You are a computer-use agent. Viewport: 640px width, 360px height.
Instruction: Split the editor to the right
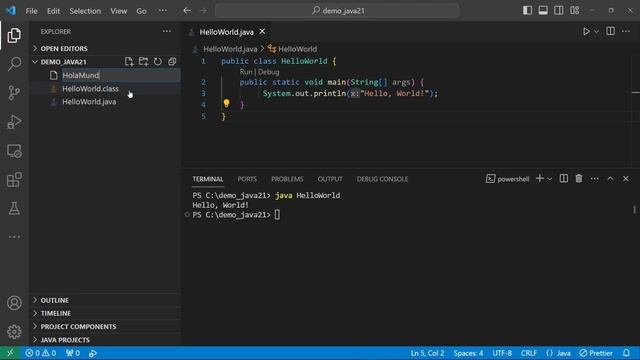(611, 31)
